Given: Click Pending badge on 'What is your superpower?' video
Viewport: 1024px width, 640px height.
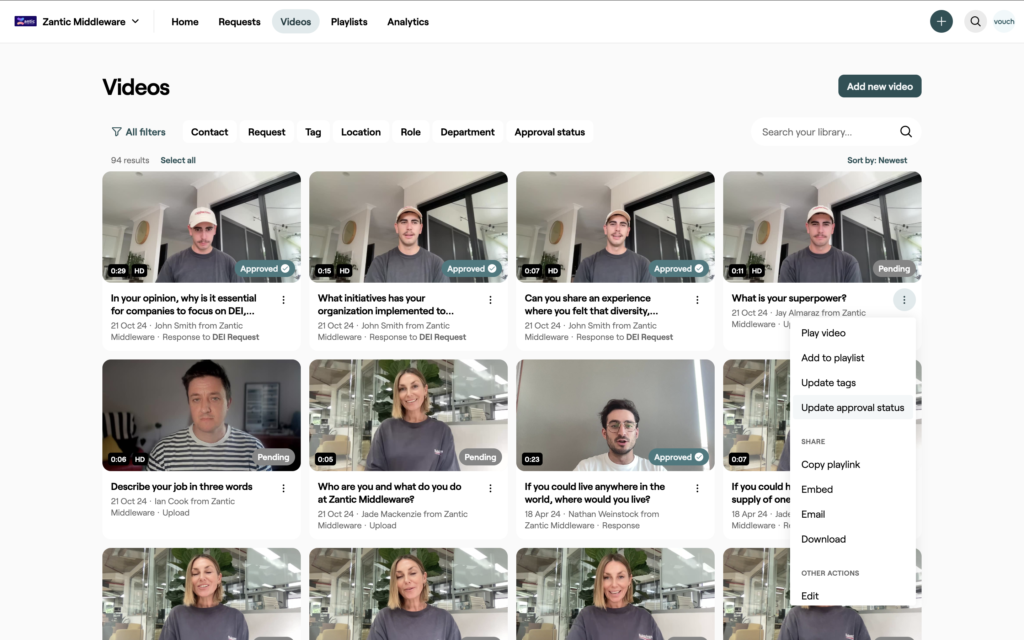Looking at the screenshot, I should pos(894,268).
